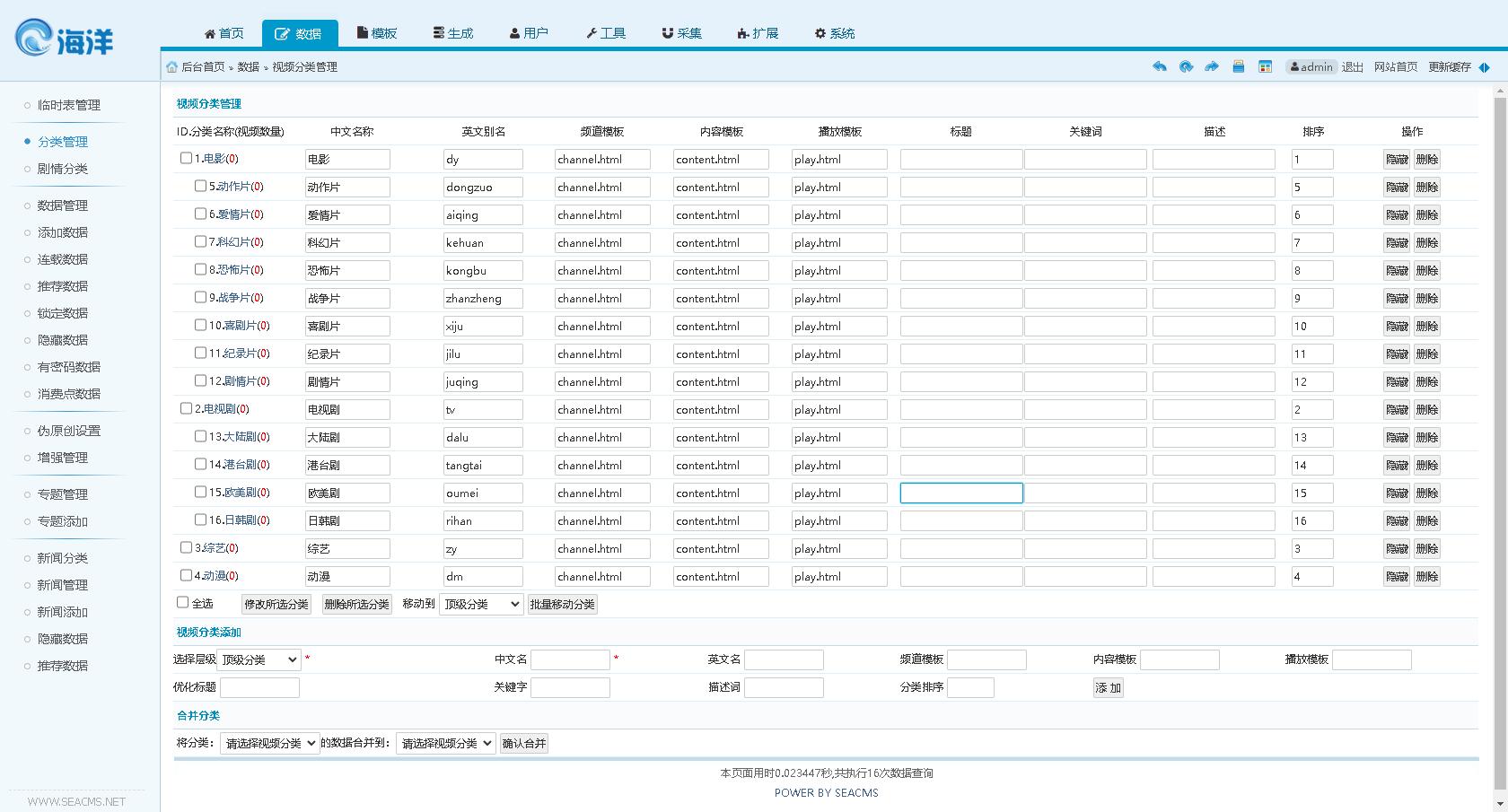
Task: Tick the 全选 select-all checkbox
Action: [x=182, y=602]
